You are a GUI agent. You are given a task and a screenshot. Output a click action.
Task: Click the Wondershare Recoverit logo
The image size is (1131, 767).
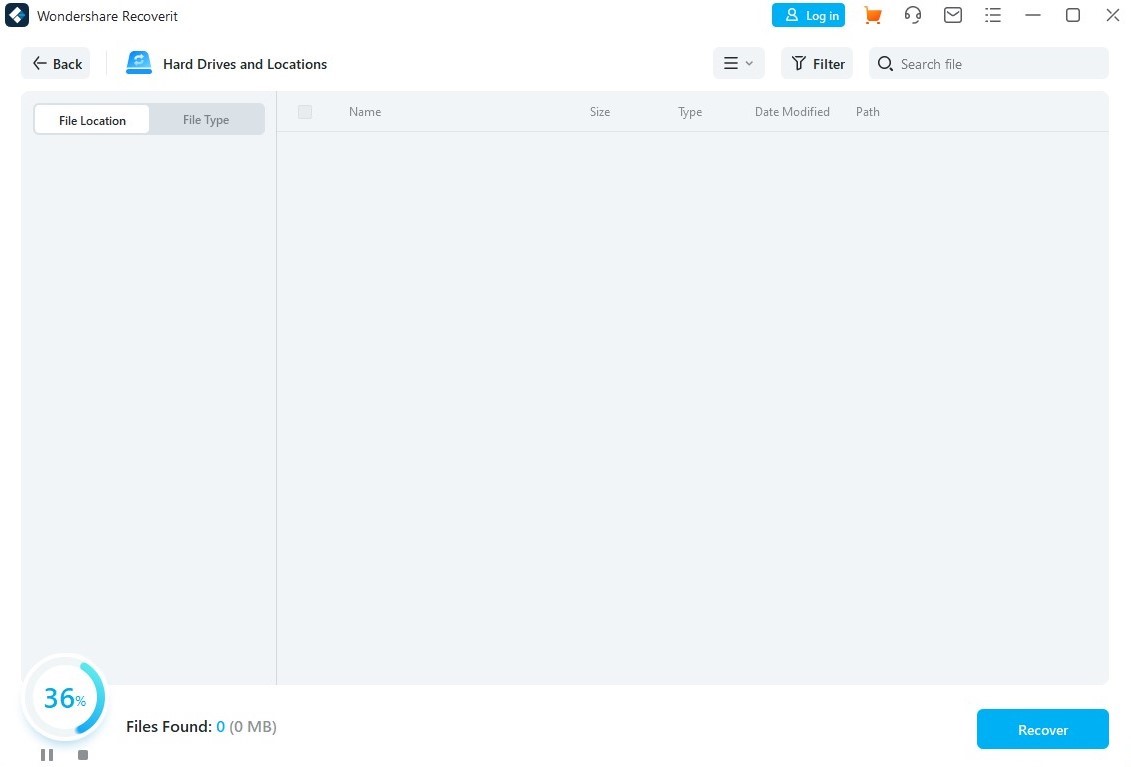(17, 16)
